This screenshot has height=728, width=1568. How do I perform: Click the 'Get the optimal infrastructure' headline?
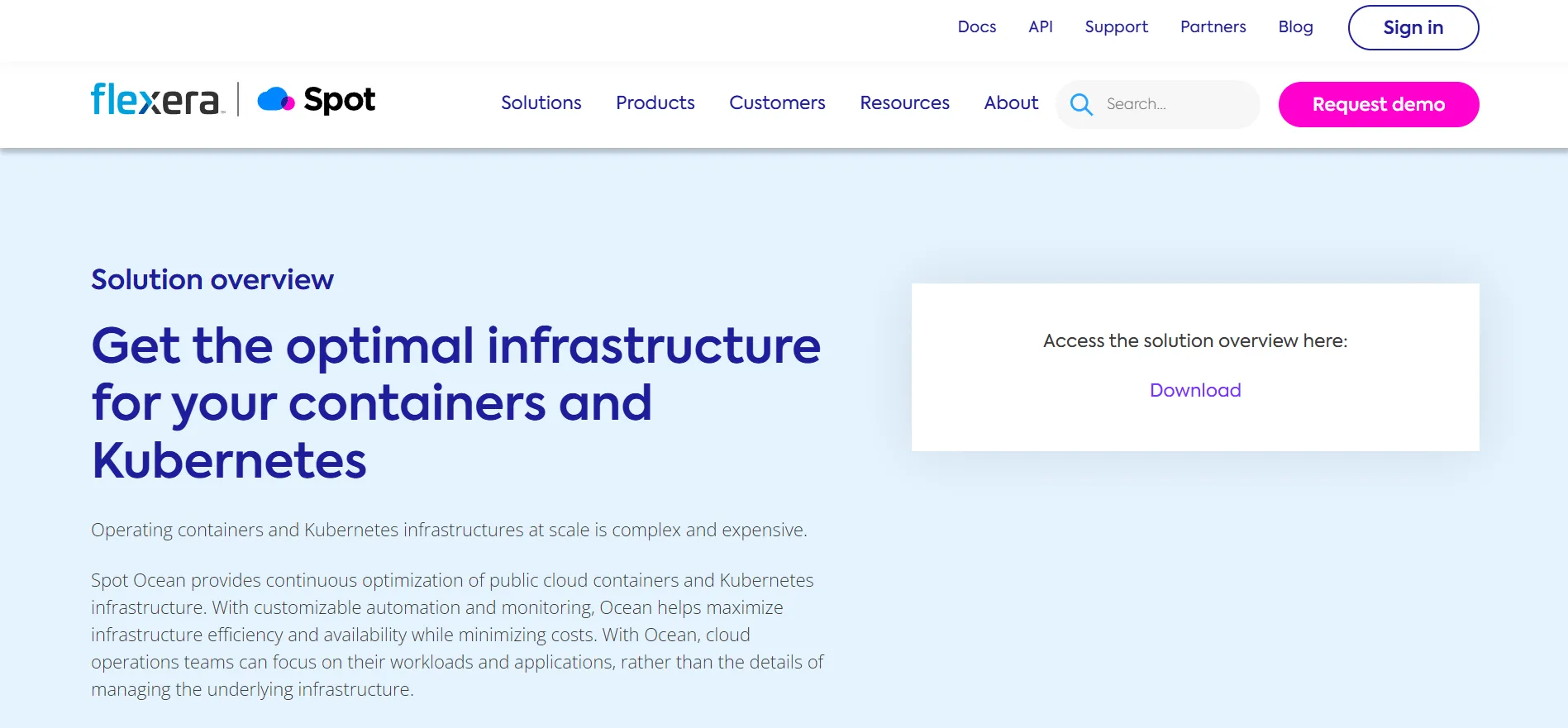click(456, 402)
